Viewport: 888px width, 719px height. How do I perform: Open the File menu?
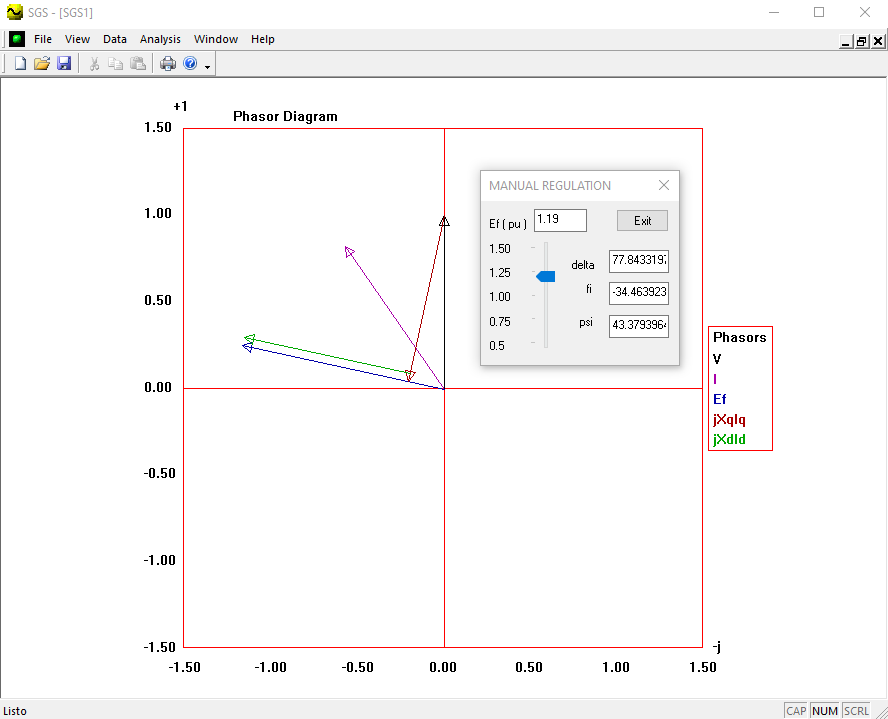(43, 39)
